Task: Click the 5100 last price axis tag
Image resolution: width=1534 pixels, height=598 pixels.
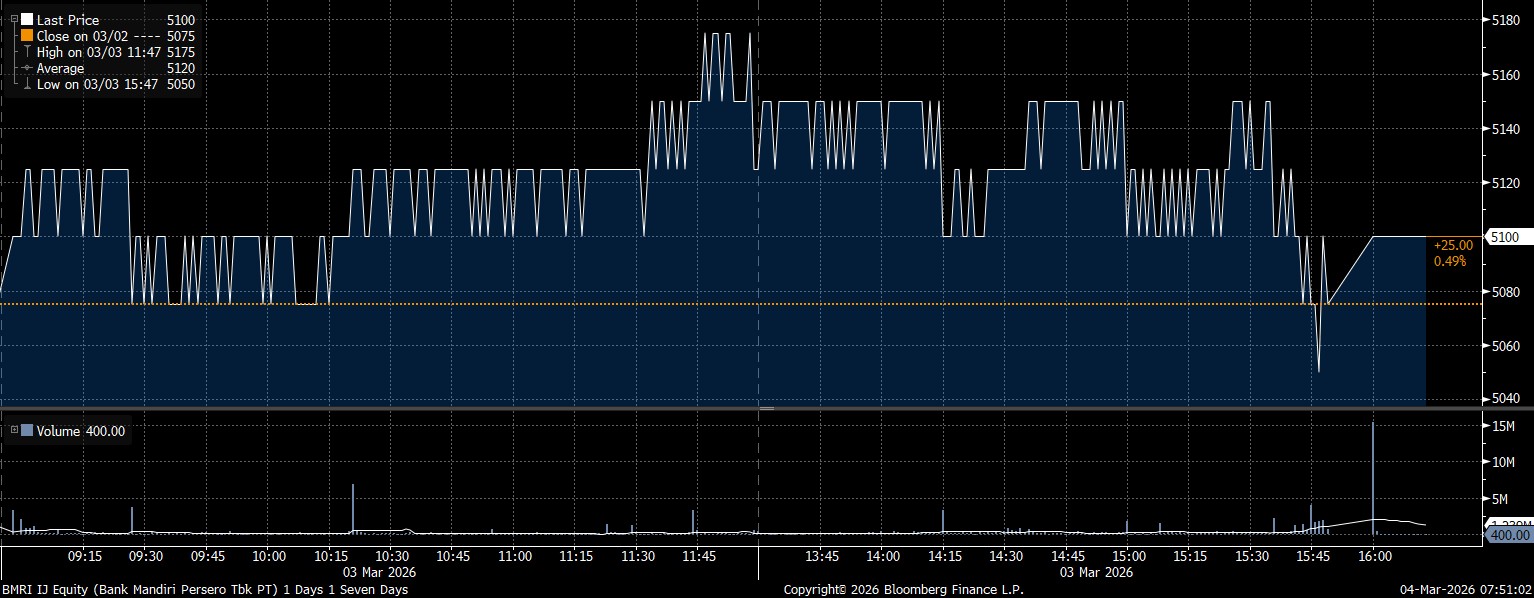Action: point(1504,237)
